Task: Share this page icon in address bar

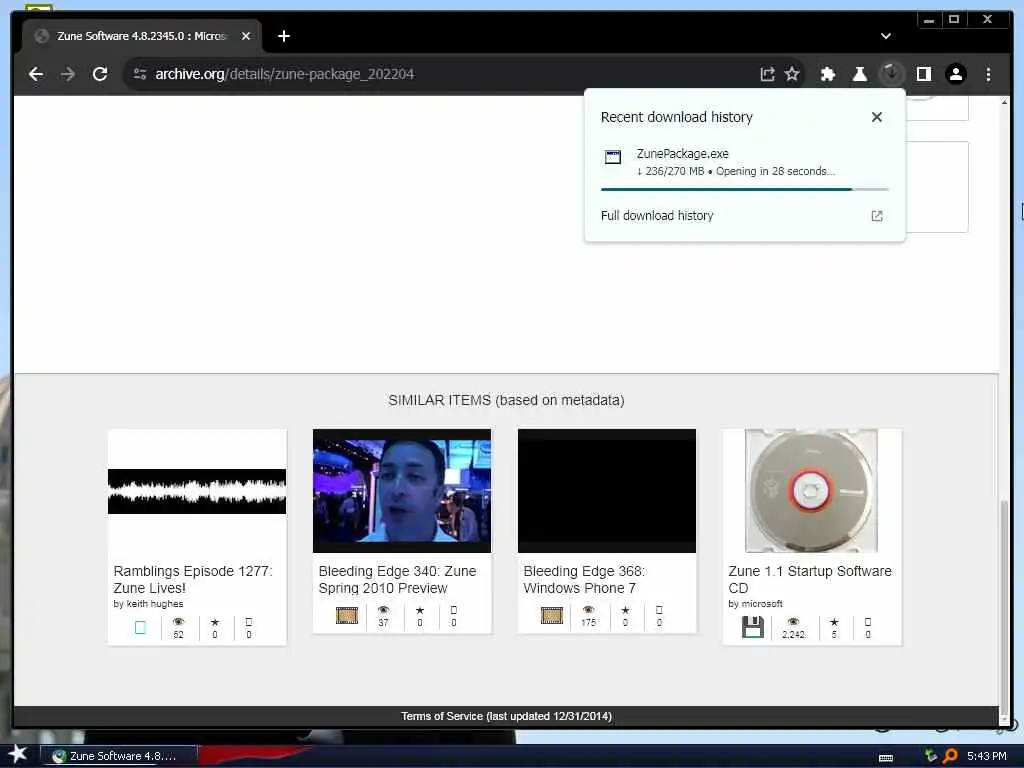Action: (x=767, y=74)
